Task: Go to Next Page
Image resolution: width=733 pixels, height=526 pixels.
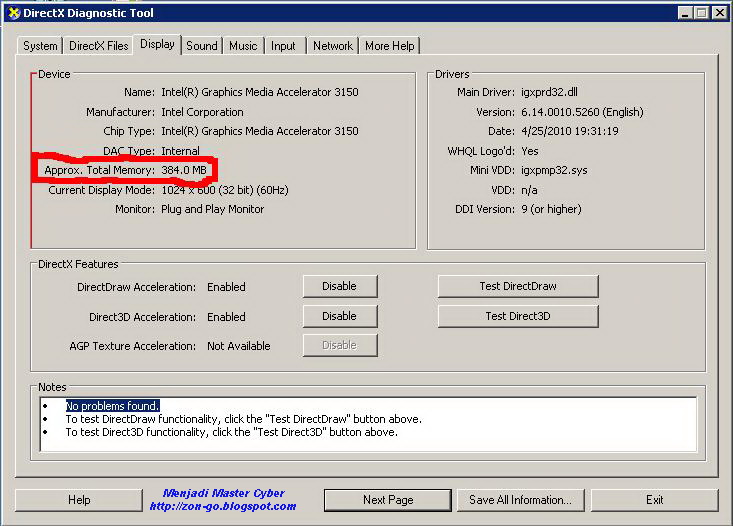Action: (x=388, y=500)
